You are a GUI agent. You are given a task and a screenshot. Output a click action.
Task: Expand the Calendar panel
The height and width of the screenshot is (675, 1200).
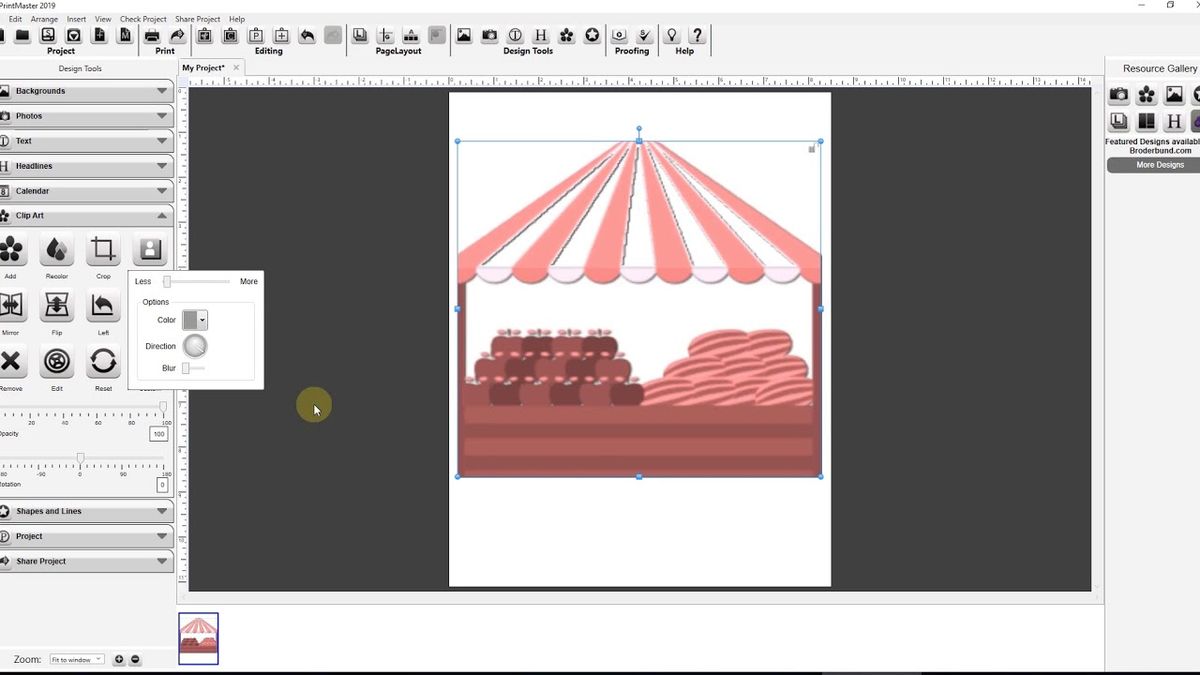86,191
